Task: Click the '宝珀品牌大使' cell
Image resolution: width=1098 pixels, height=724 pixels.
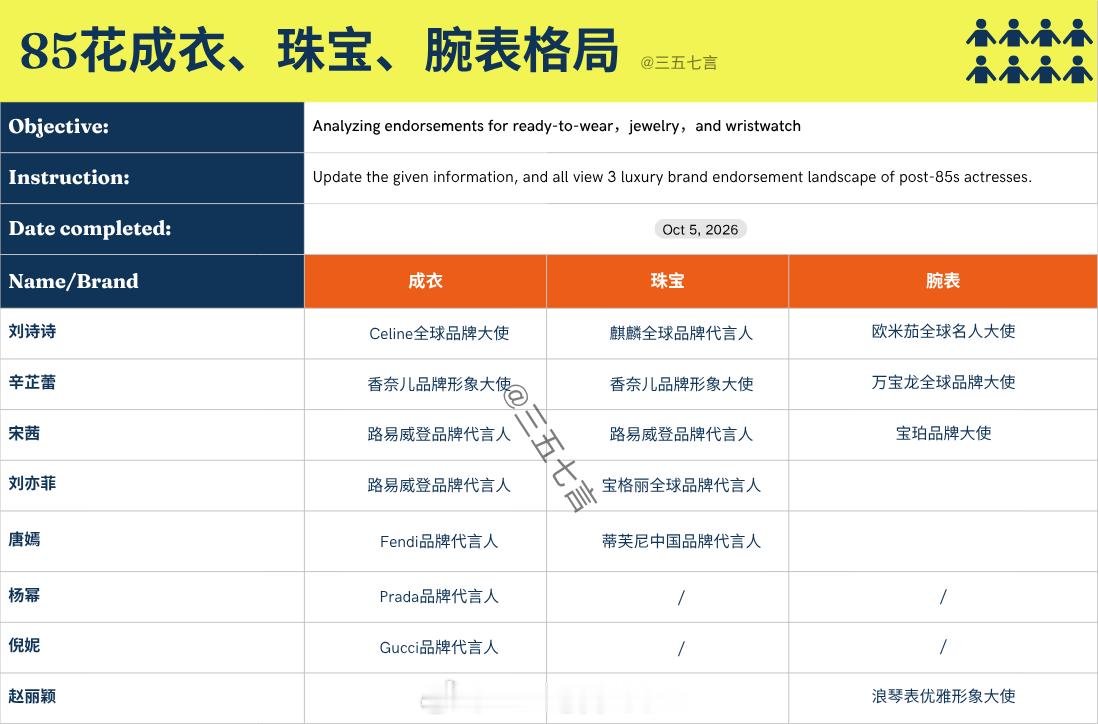Action: point(943,433)
